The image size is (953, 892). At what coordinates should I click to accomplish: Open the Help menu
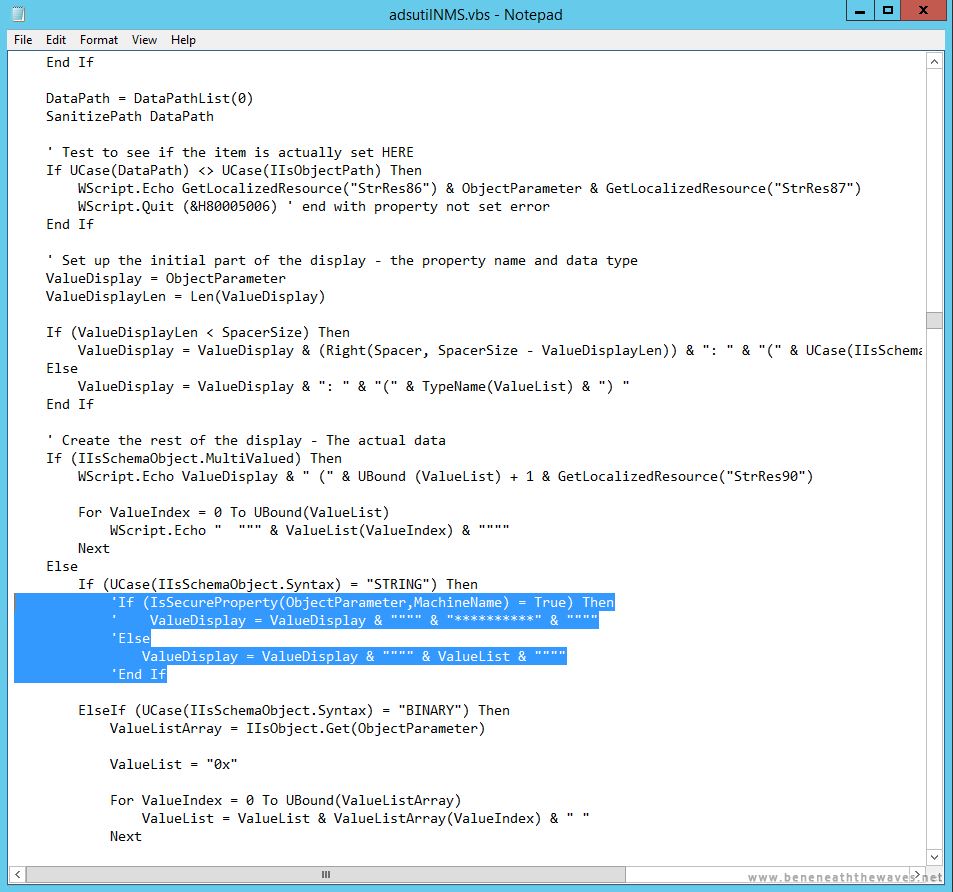(183, 40)
